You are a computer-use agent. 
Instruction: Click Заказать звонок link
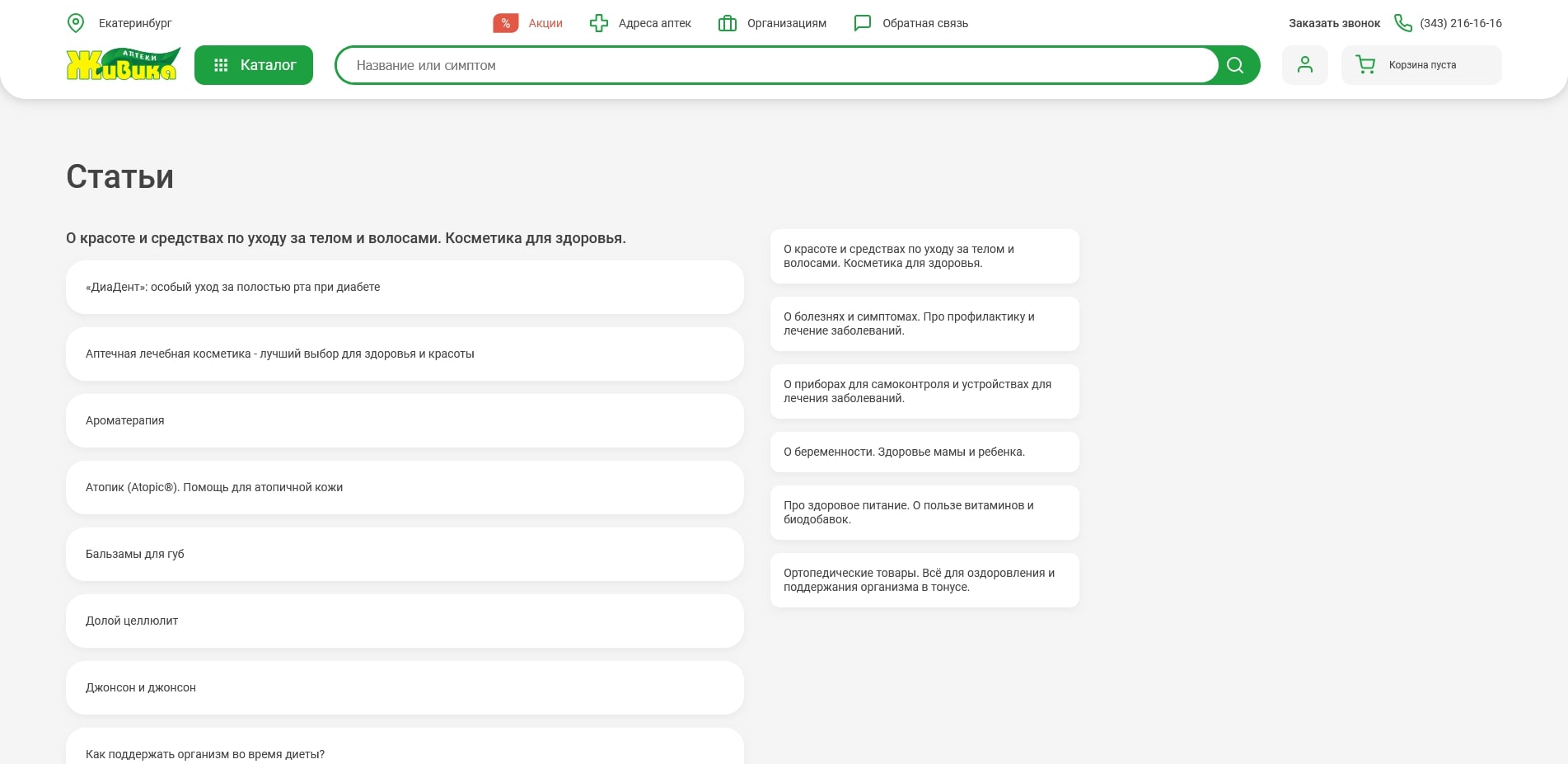point(1334,23)
